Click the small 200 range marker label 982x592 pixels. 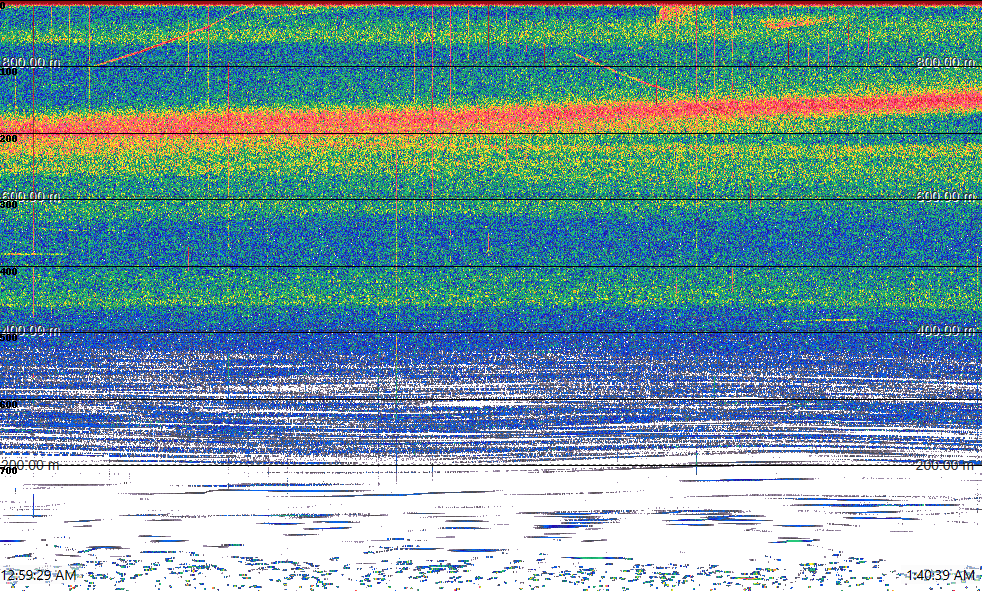(9, 138)
